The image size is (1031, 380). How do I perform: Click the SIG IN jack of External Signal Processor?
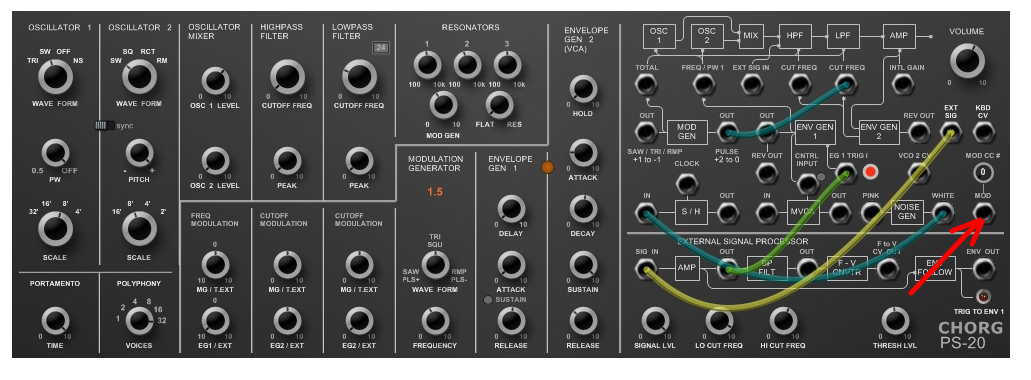point(646,269)
